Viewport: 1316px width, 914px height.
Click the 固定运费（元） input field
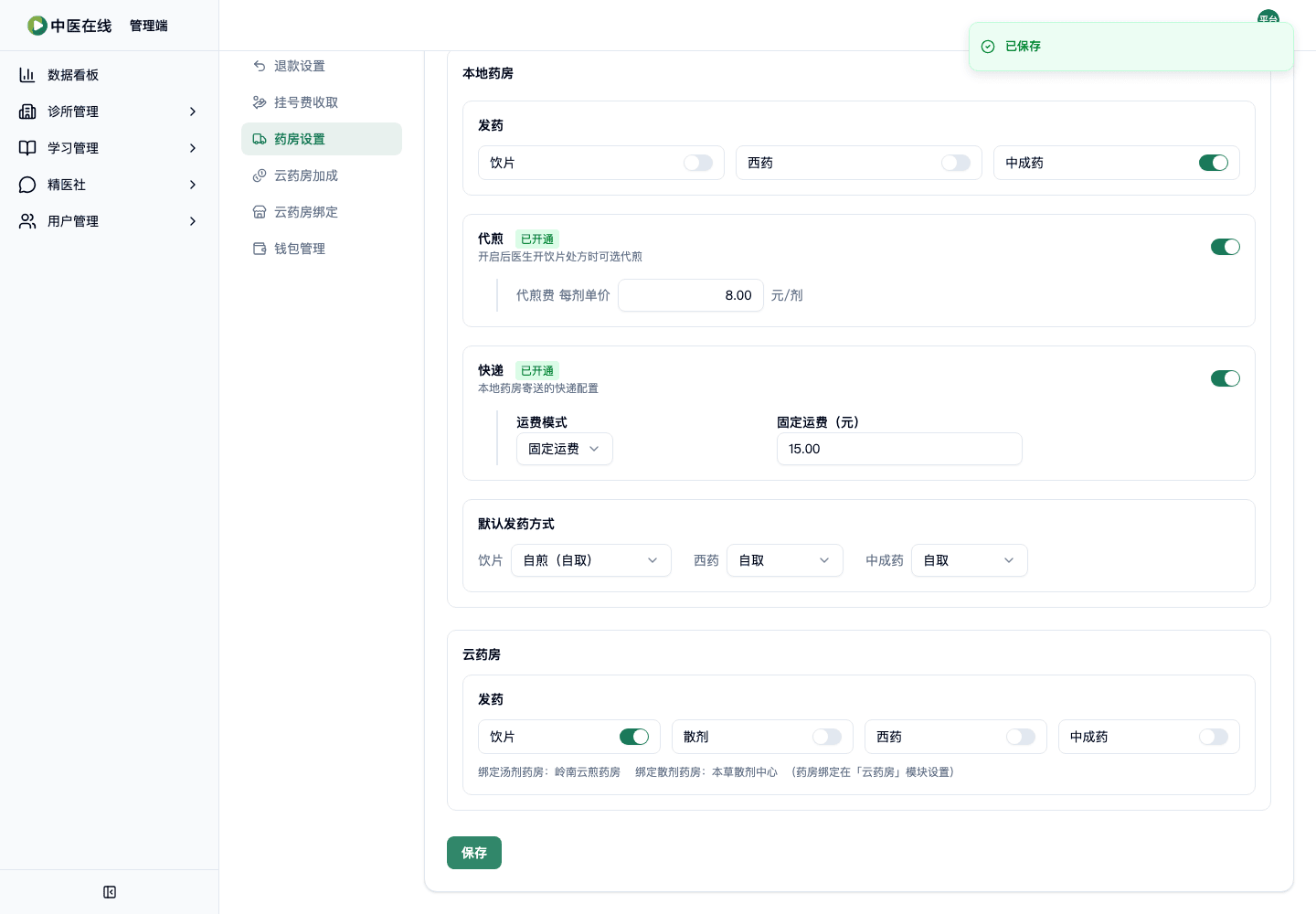899,449
